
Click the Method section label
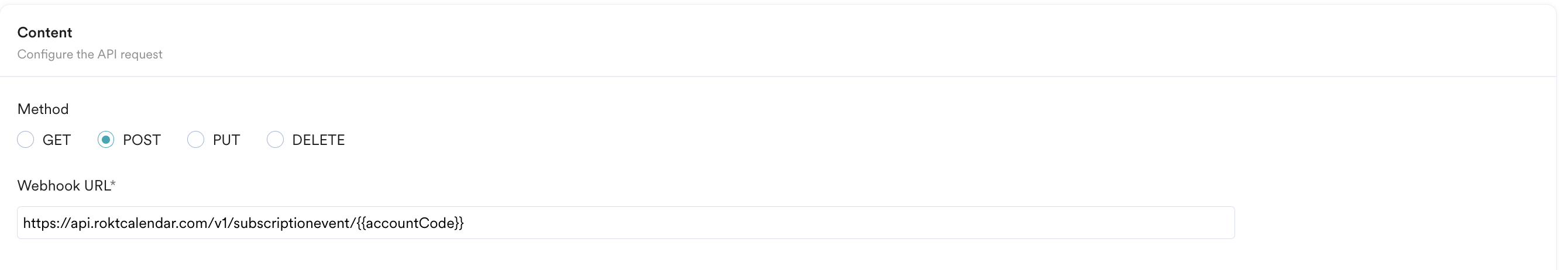coord(43,109)
